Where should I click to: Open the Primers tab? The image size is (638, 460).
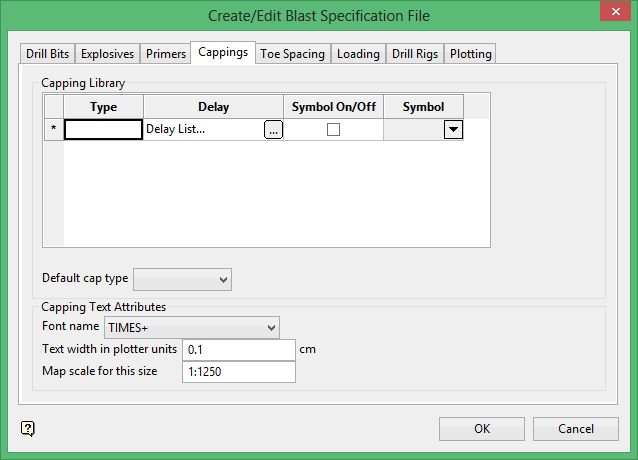tap(165, 54)
